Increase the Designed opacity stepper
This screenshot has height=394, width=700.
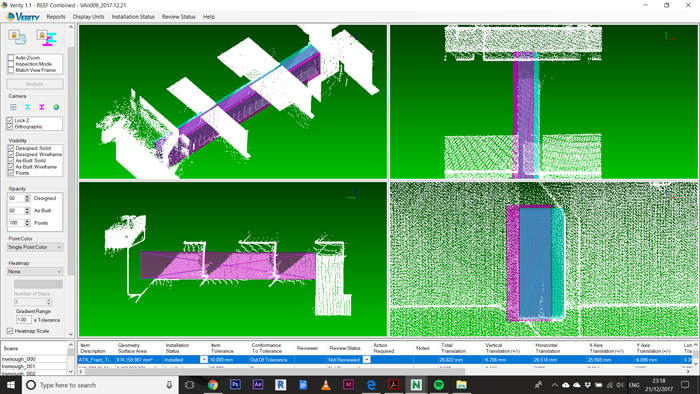point(28,196)
